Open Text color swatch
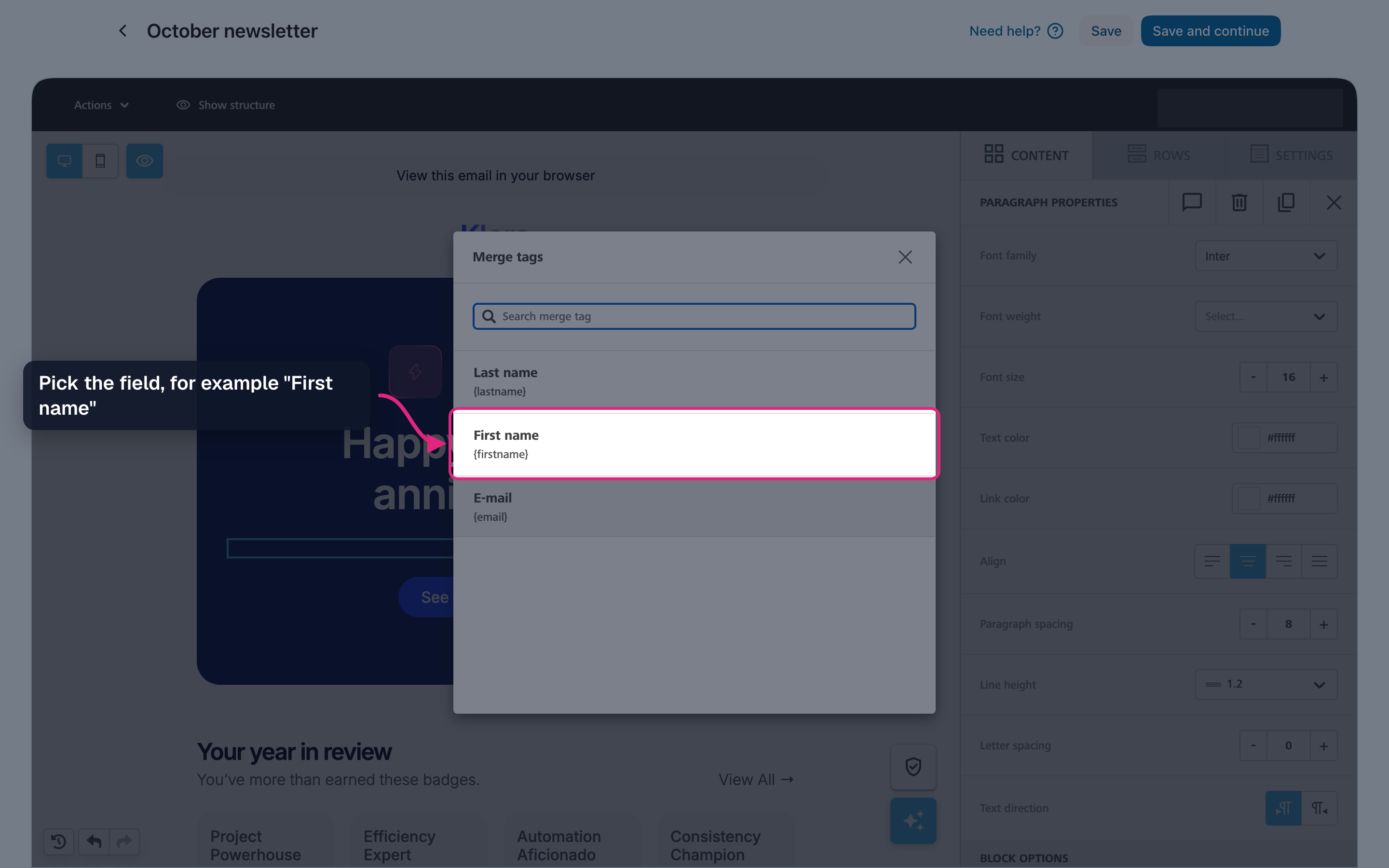The height and width of the screenshot is (868, 1389). (1248, 438)
